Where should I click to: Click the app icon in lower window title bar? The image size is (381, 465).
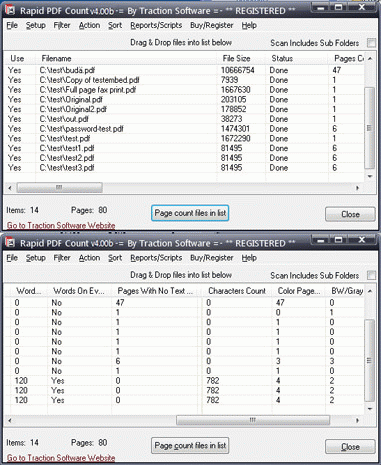pos(10,243)
